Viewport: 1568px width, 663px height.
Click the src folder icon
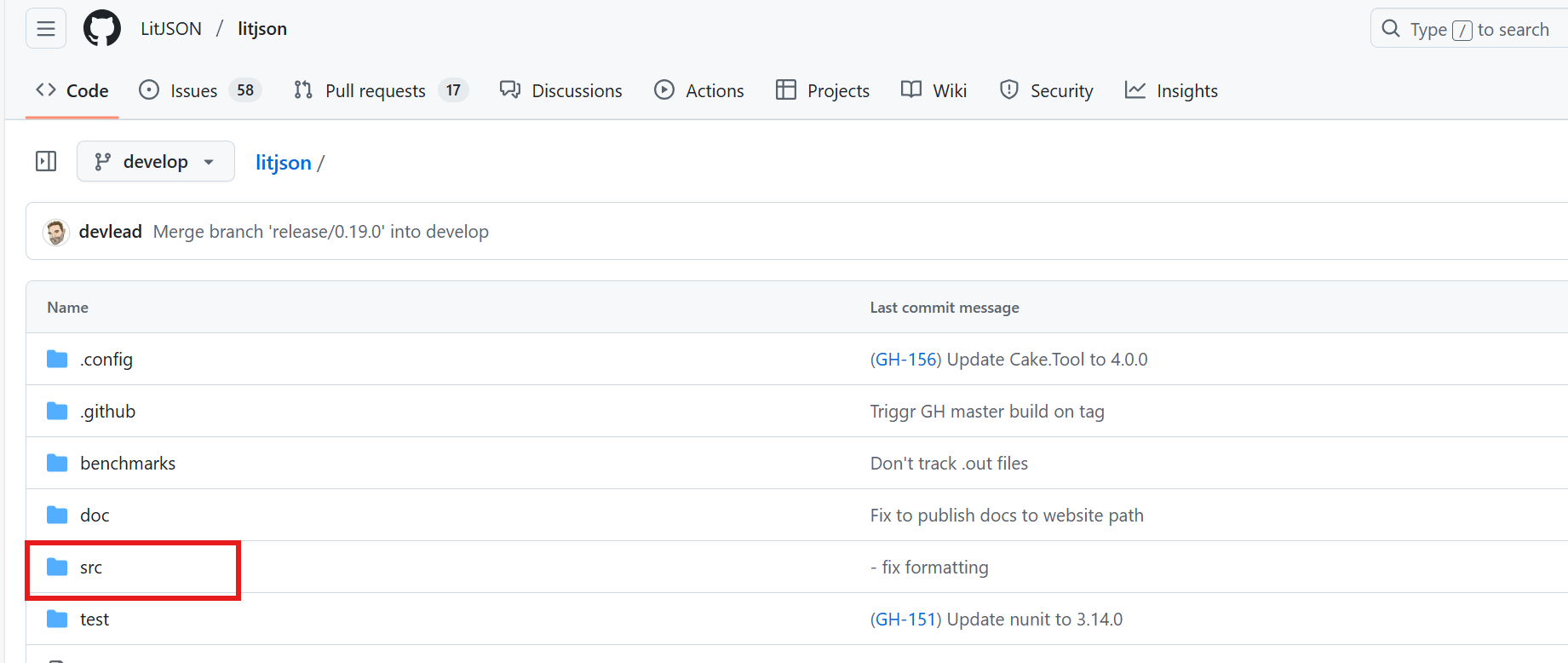[57, 567]
